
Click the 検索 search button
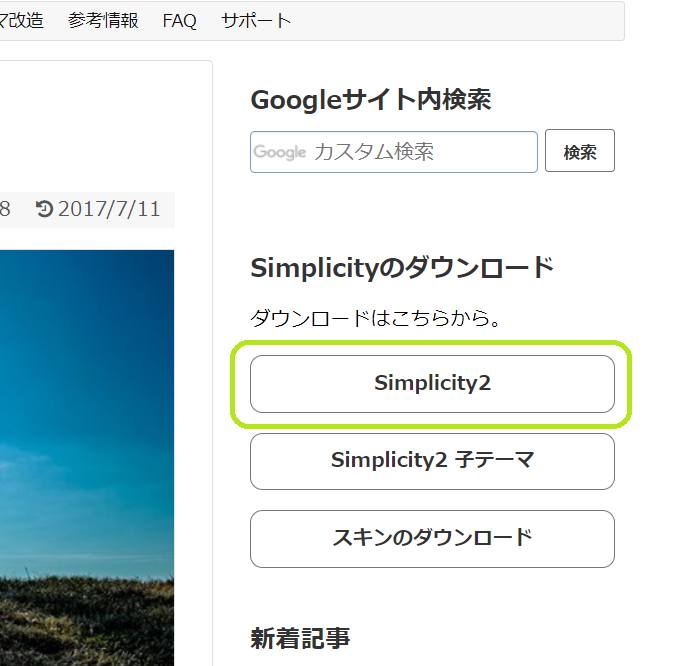pos(580,151)
